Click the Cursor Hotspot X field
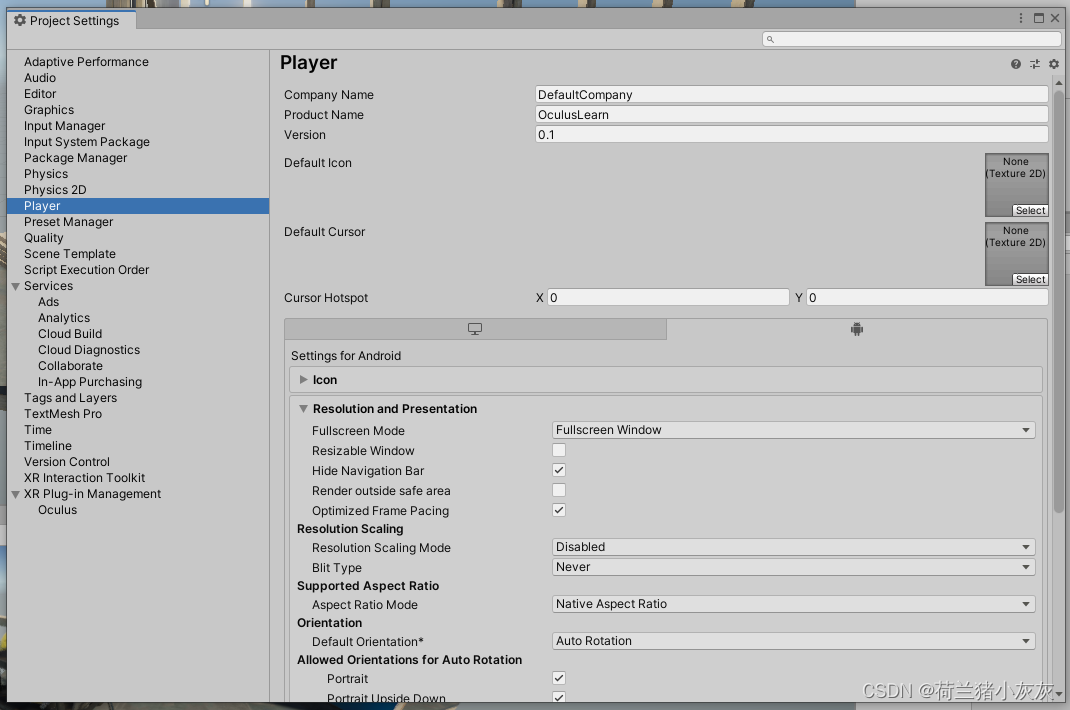Image resolution: width=1070 pixels, height=710 pixels. coord(668,298)
